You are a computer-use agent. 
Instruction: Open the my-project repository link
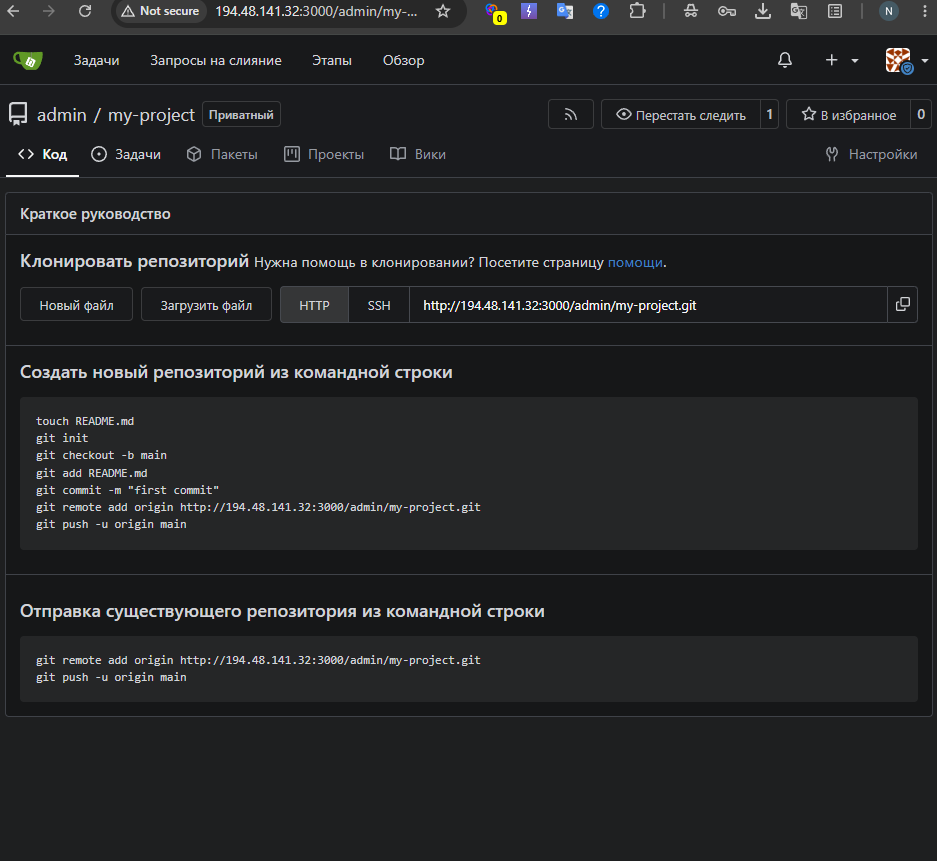(x=151, y=115)
